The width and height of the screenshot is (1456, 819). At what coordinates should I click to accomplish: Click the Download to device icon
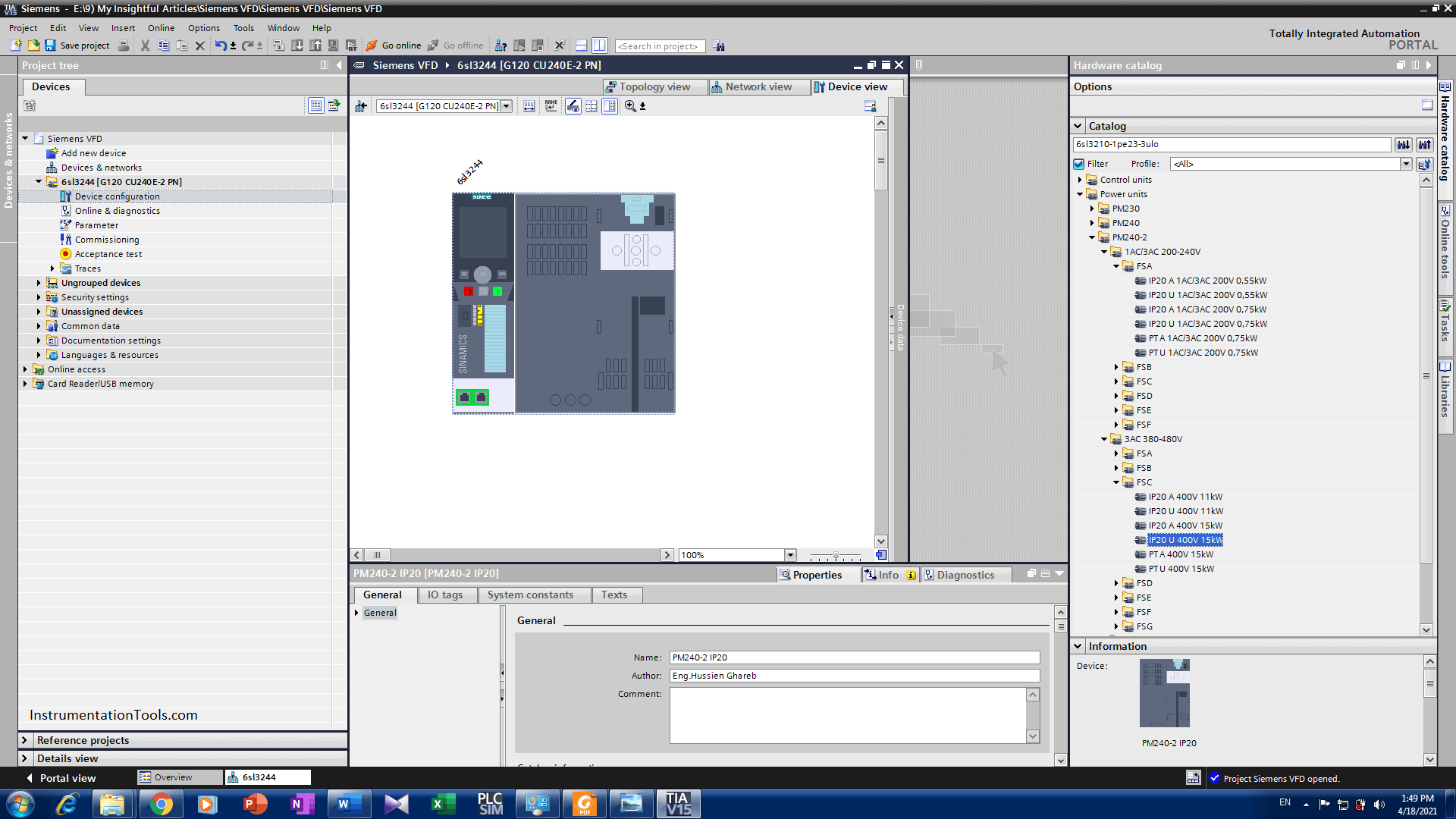pos(297,45)
